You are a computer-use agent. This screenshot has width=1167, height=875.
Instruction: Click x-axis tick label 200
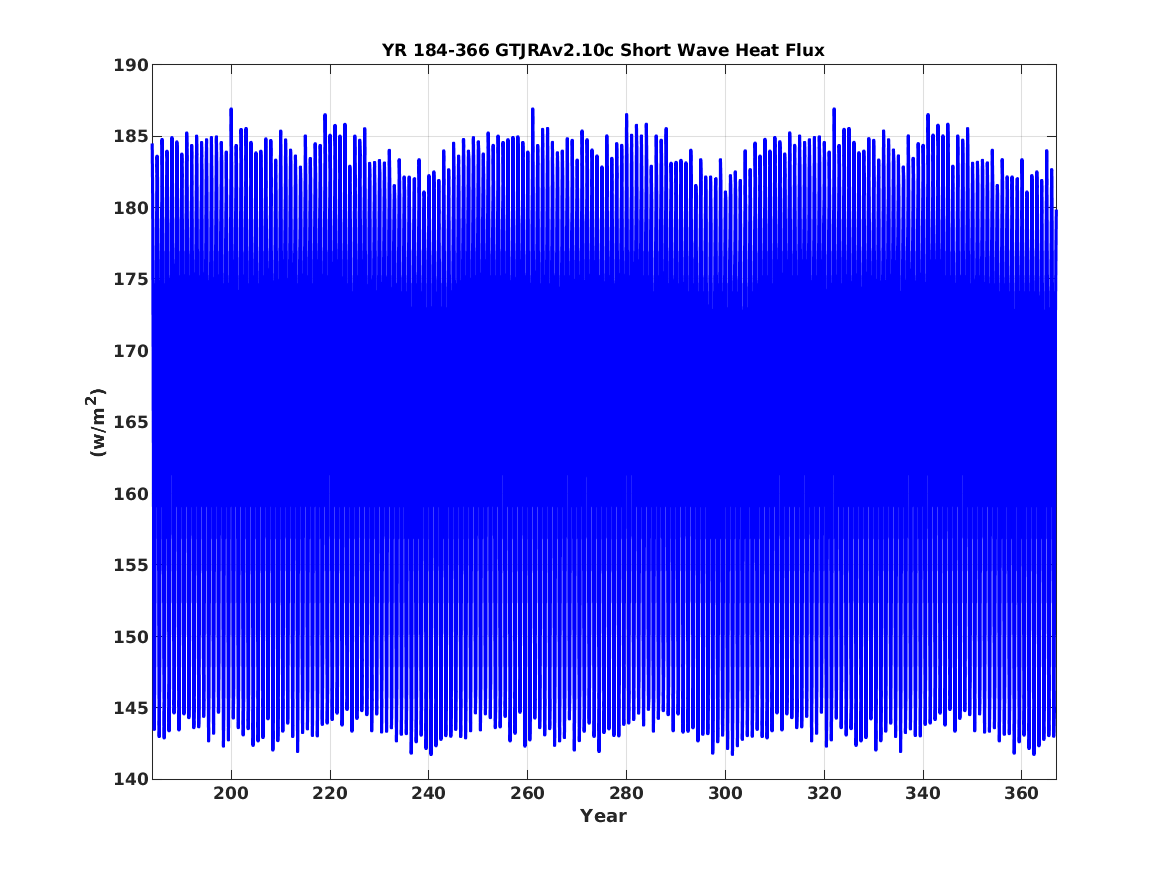(x=231, y=794)
